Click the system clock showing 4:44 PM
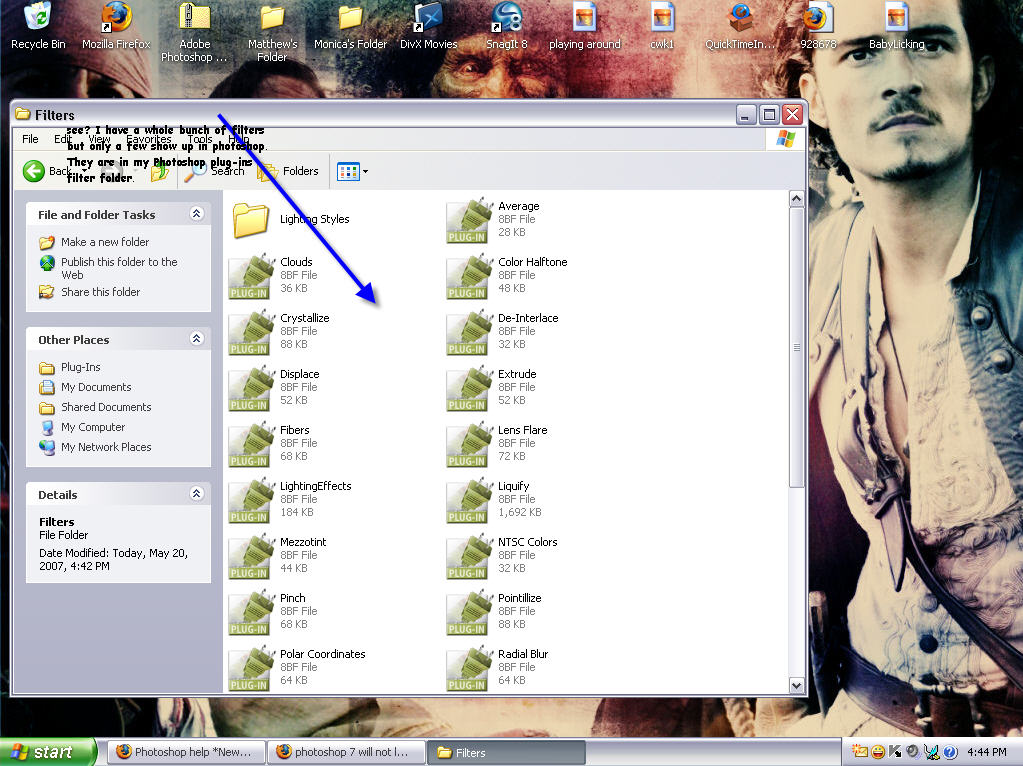 [987, 752]
